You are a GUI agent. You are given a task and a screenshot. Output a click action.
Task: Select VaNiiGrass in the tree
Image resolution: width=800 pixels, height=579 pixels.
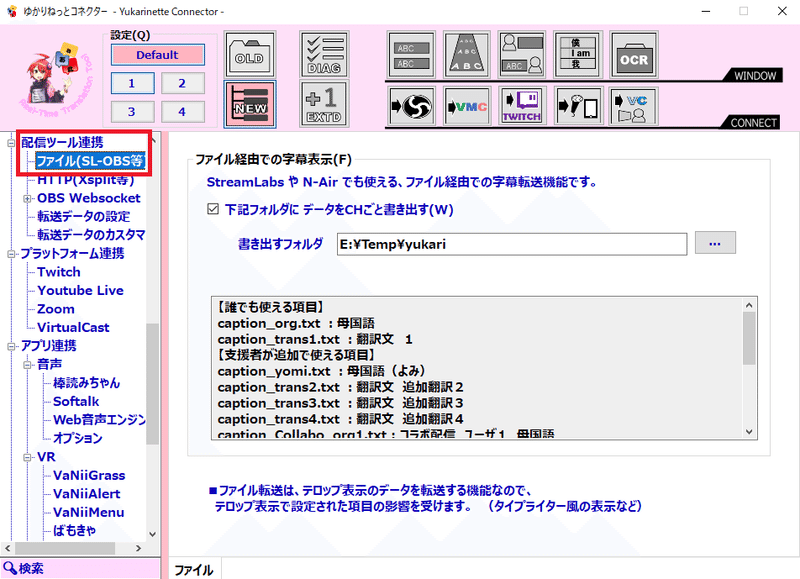[89, 475]
